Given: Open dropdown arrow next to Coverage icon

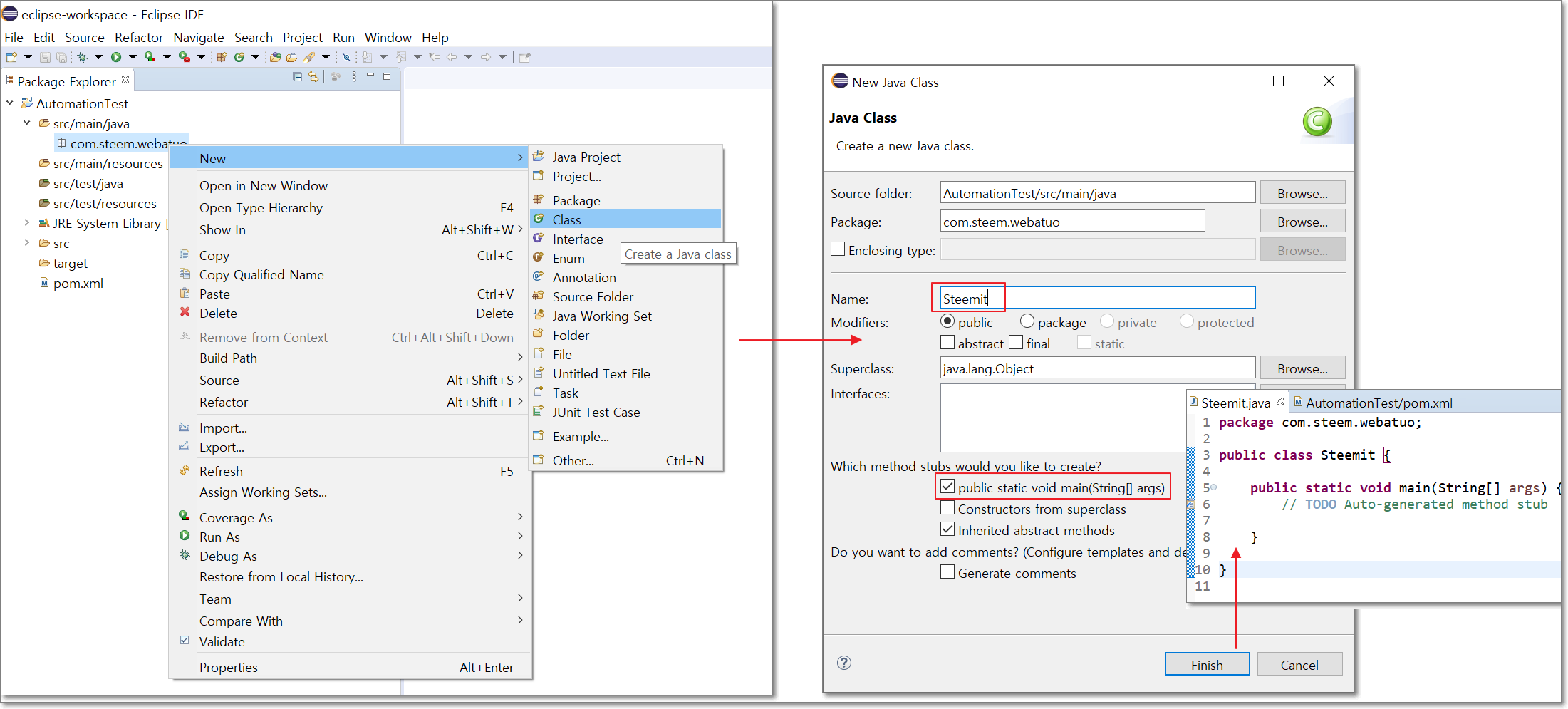Looking at the screenshot, I should 167,57.
